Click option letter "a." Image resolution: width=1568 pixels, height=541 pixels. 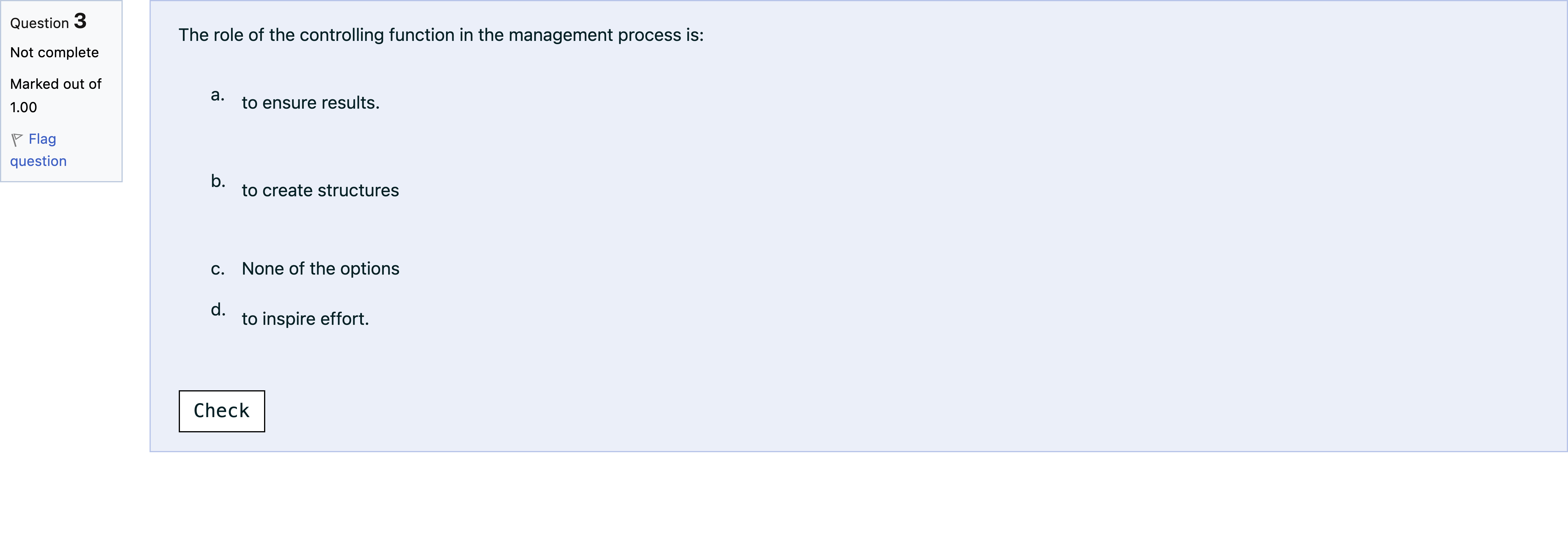point(217,95)
